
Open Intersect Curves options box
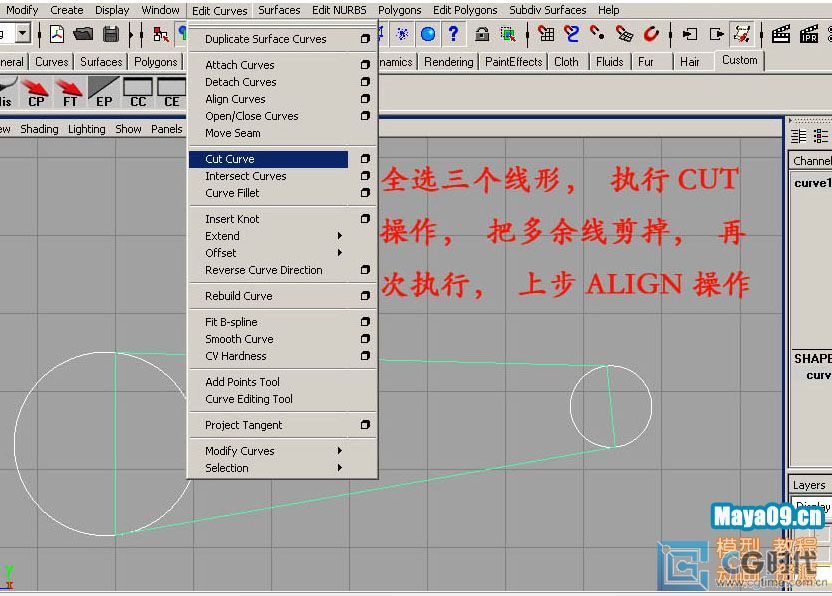coord(365,176)
